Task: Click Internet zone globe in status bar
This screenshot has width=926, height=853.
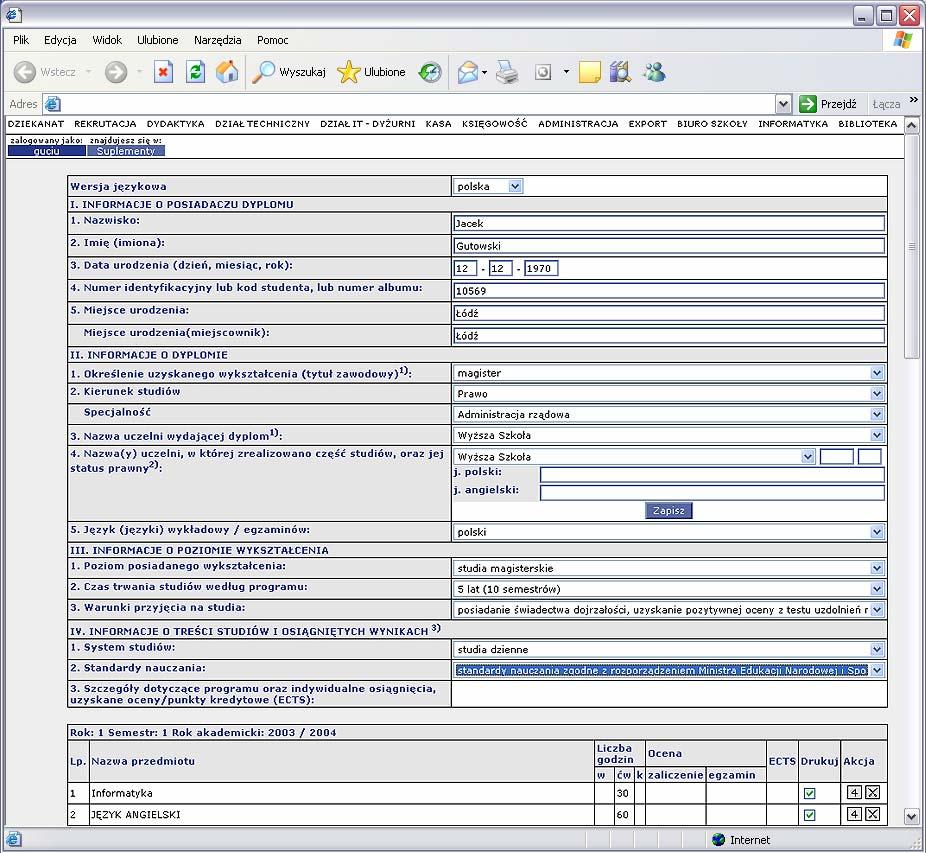Action: [x=719, y=839]
